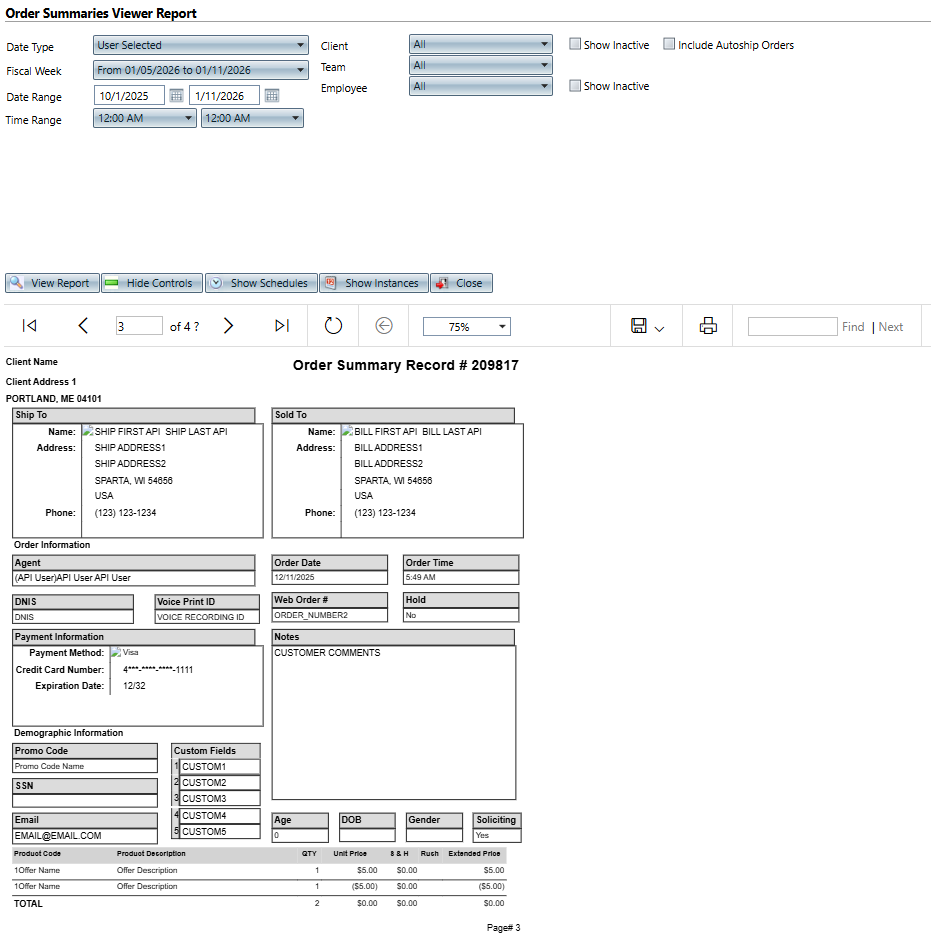931x942 pixels.
Task: Check Include Autoship Orders
Action: click(x=669, y=44)
